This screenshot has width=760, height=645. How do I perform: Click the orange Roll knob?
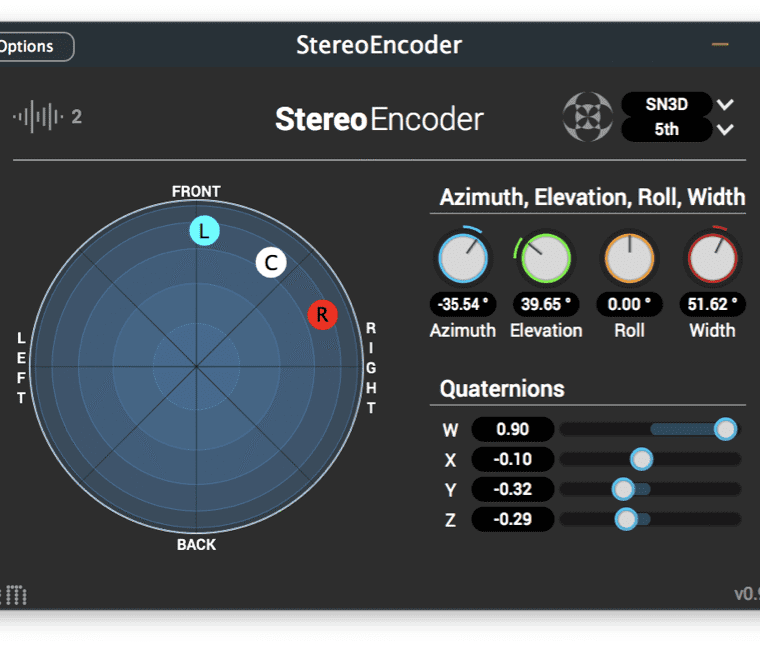(629, 259)
